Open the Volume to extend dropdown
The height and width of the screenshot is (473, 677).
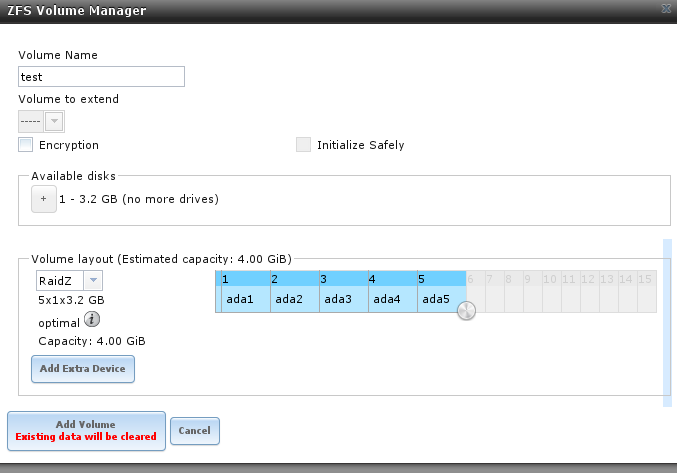54,121
